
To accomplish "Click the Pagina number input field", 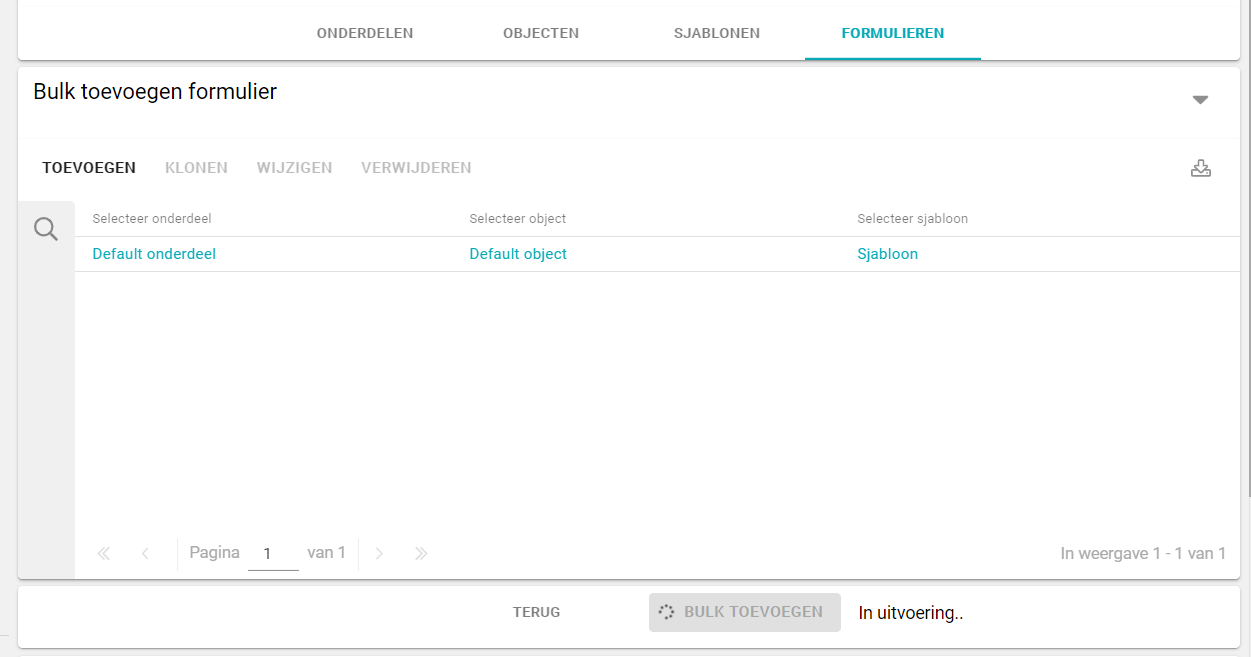I will coord(272,553).
